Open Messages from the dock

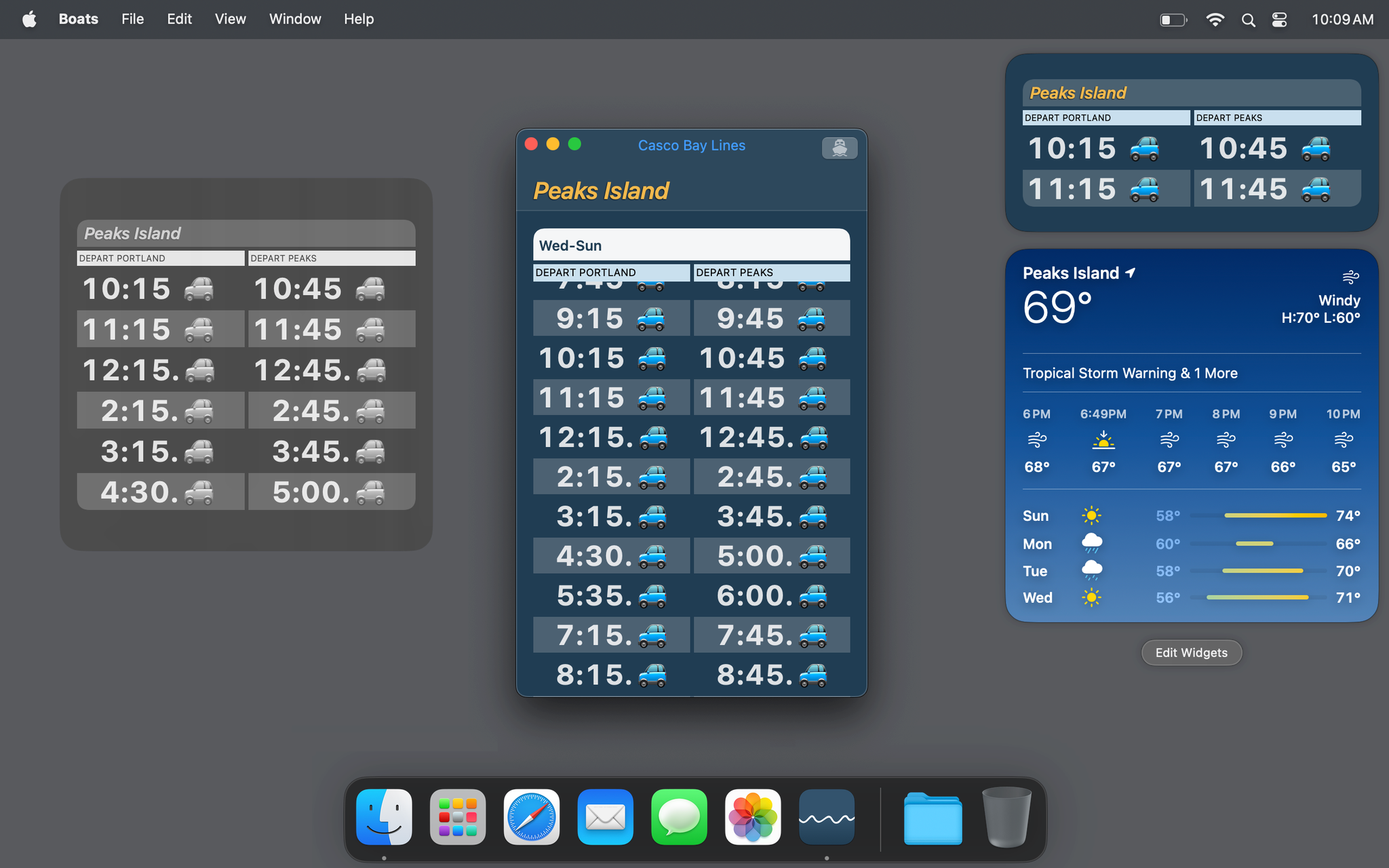(x=679, y=816)
